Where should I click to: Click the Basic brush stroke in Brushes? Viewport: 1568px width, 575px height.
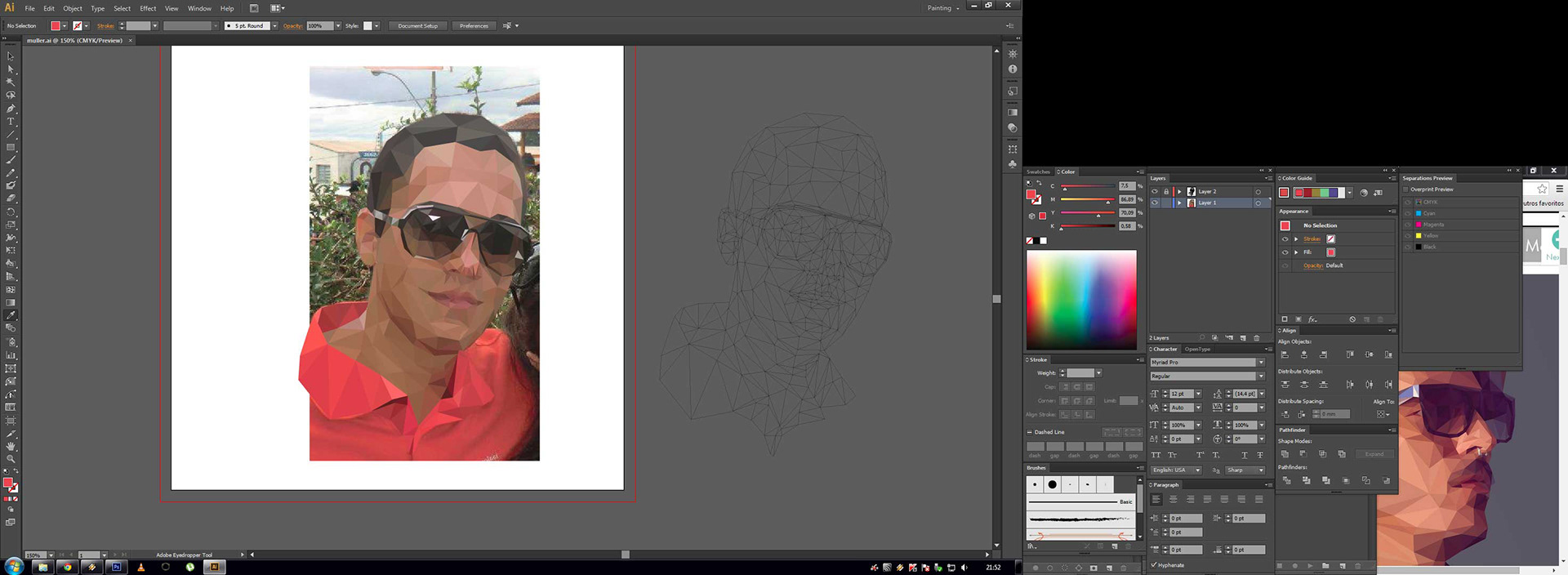coord(1080,501)
